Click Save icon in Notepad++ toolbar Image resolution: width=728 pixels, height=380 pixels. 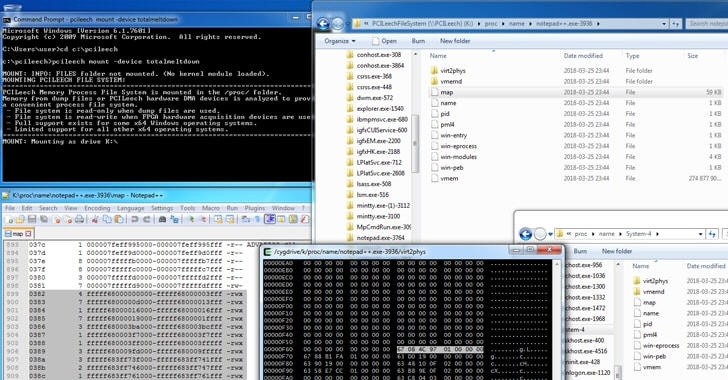[32, 219]
